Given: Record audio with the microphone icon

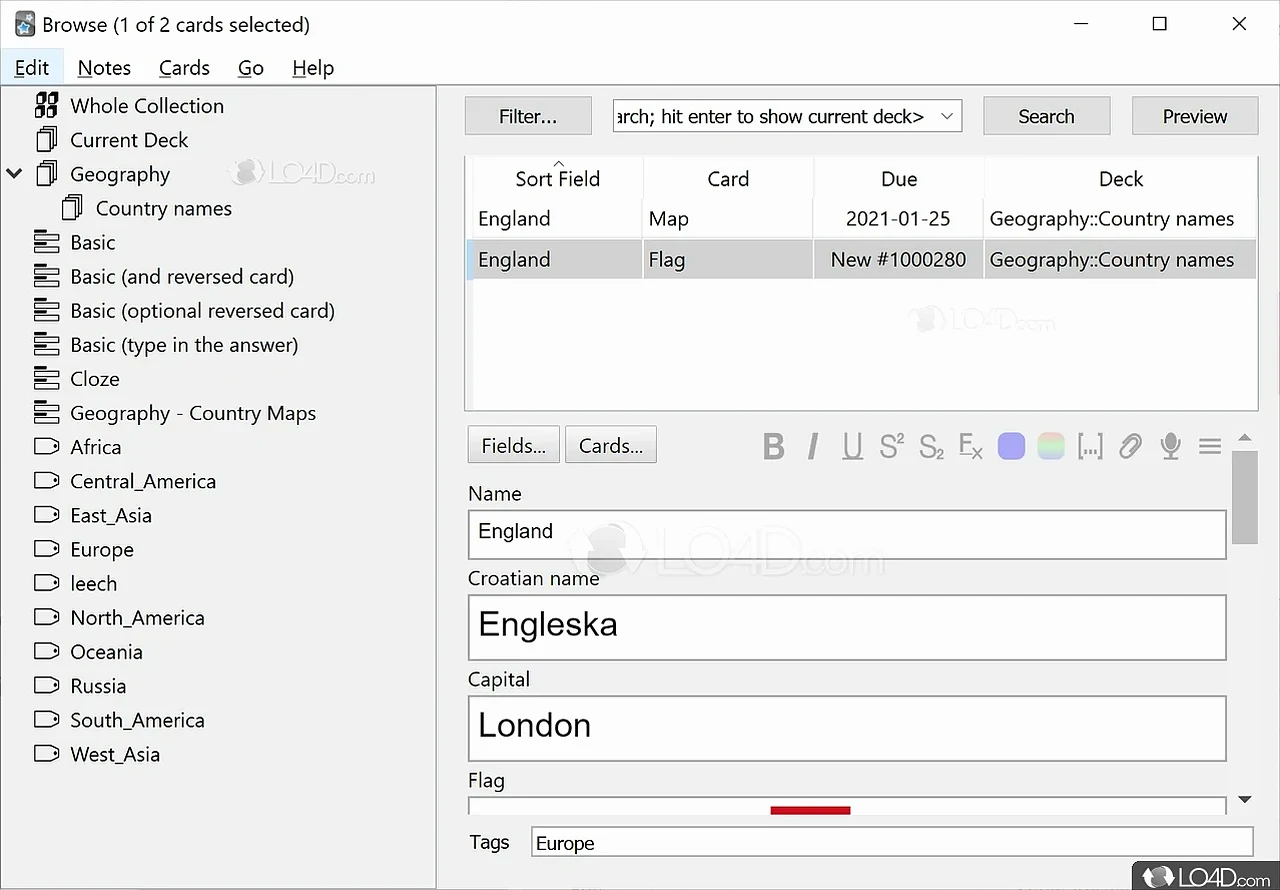Looking at the screenshot, I should click(x=1170, y=446).
